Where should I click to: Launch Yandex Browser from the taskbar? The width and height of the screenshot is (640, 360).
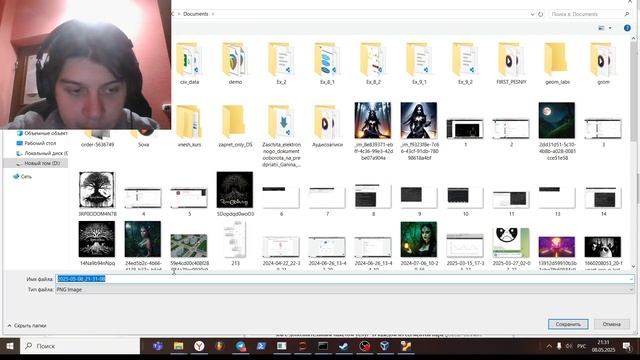[199, 346]
